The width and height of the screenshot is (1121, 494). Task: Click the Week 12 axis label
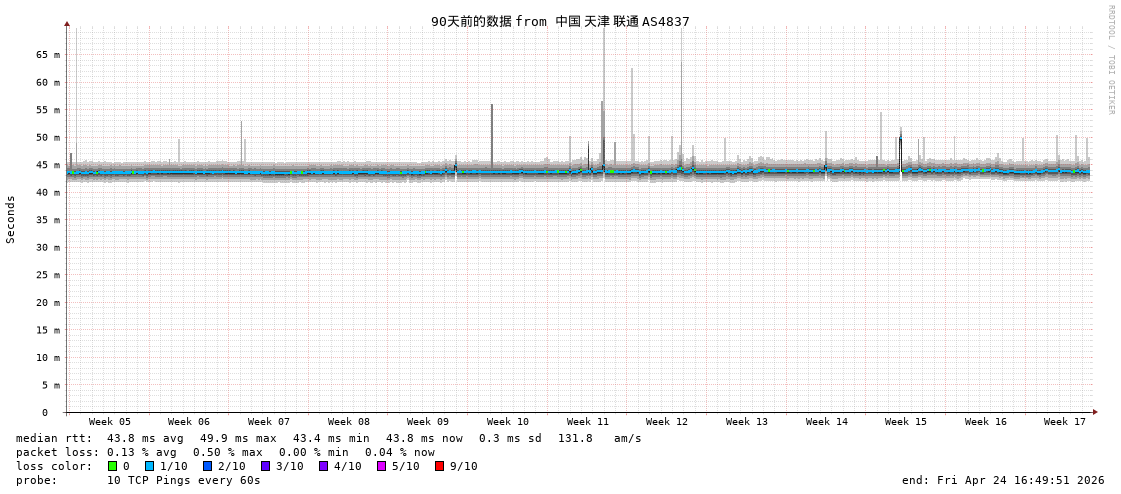click(x=667, y=422)
